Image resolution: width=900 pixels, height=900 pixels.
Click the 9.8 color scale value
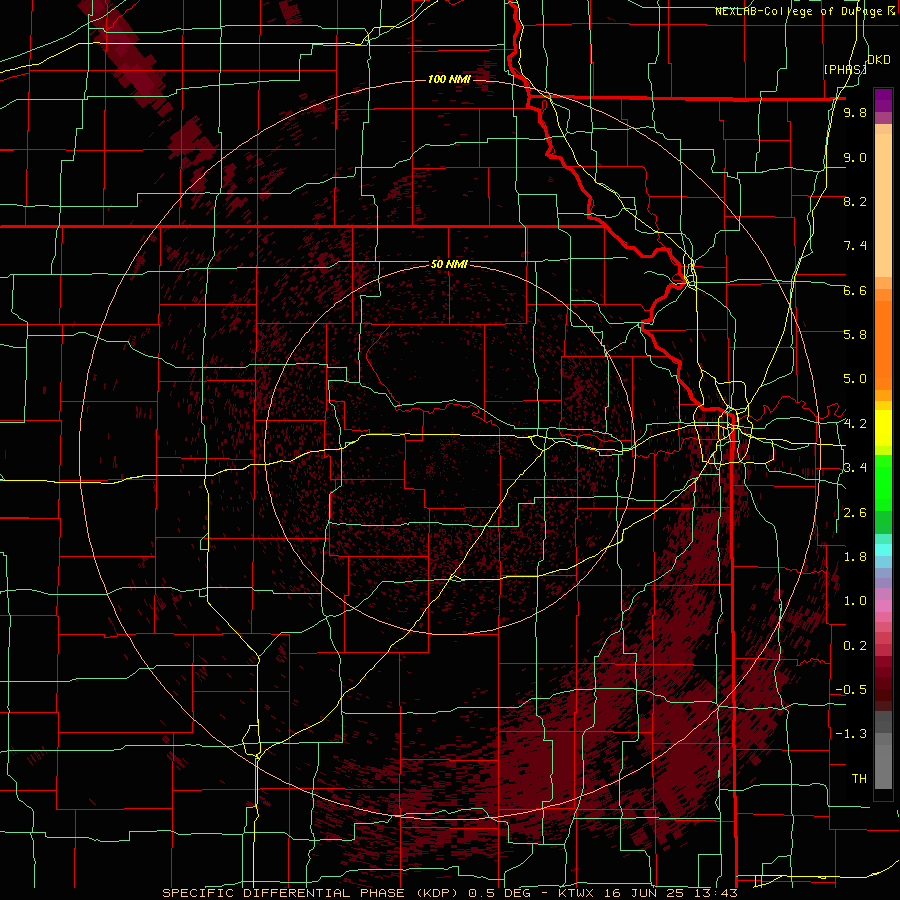click(855, 112)
